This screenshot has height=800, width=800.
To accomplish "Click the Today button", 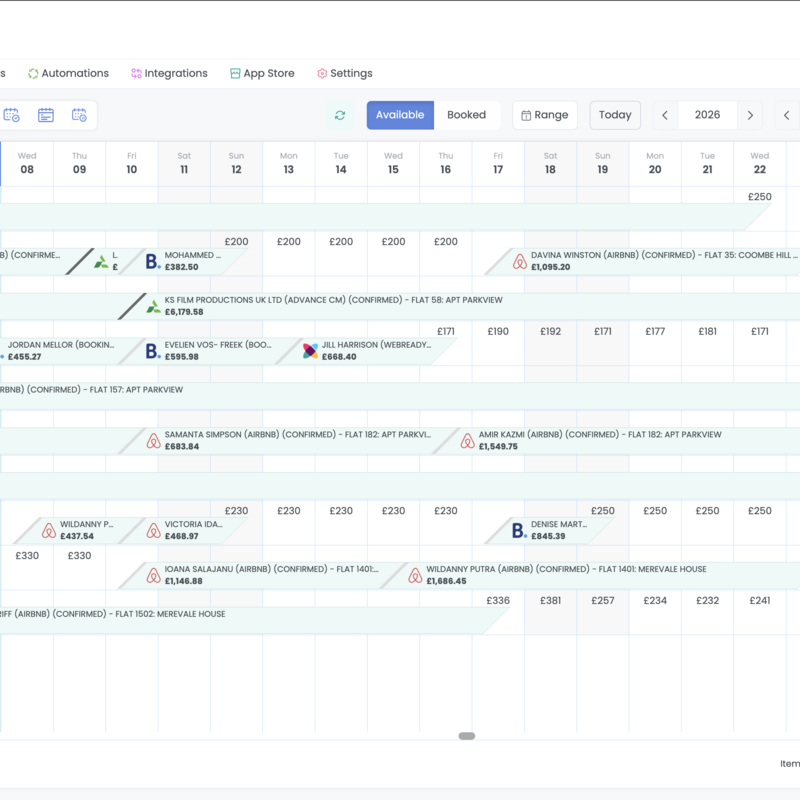I will point(615,115).
